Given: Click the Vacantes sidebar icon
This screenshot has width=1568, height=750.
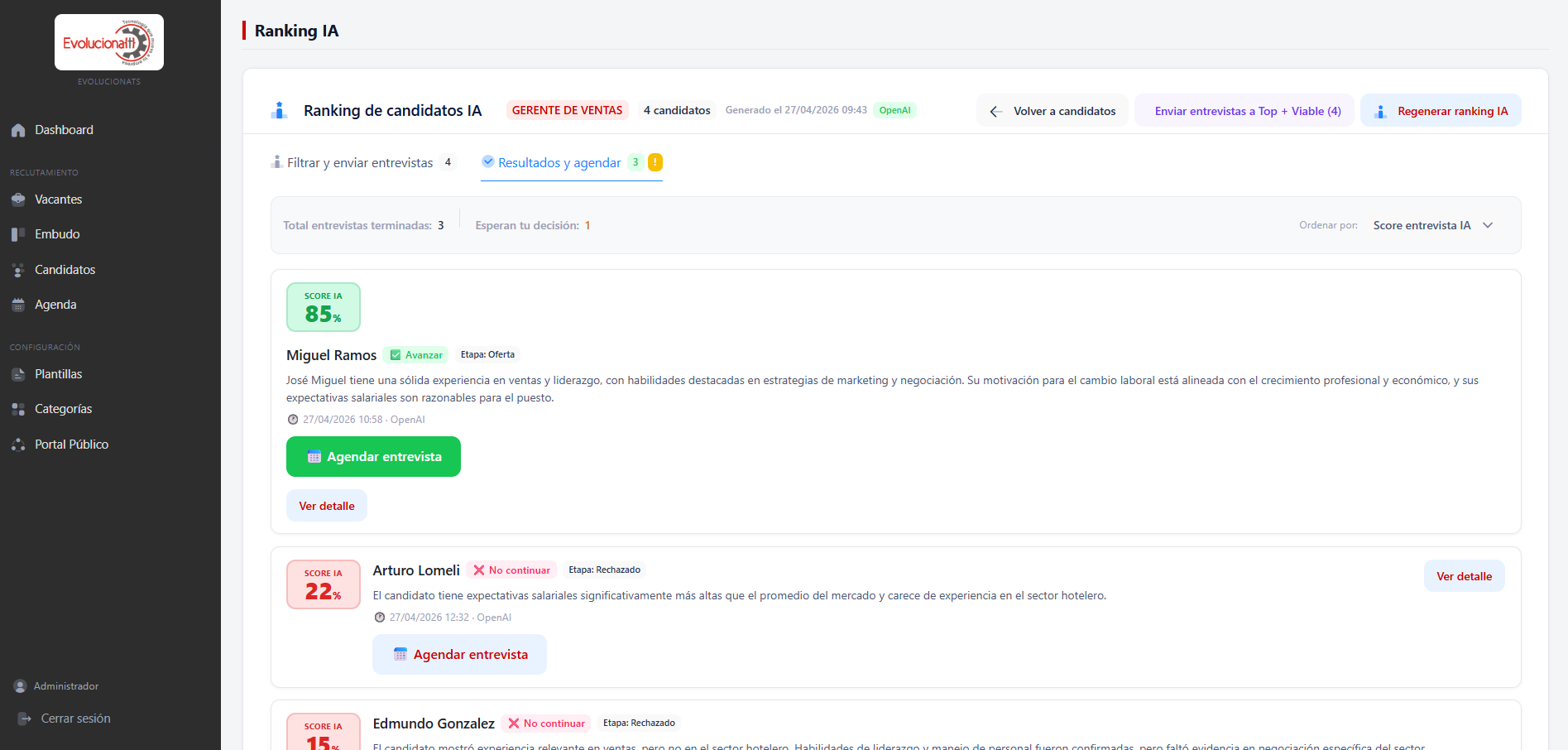Looking at the screenshot, I should click(x=18, y=200).
